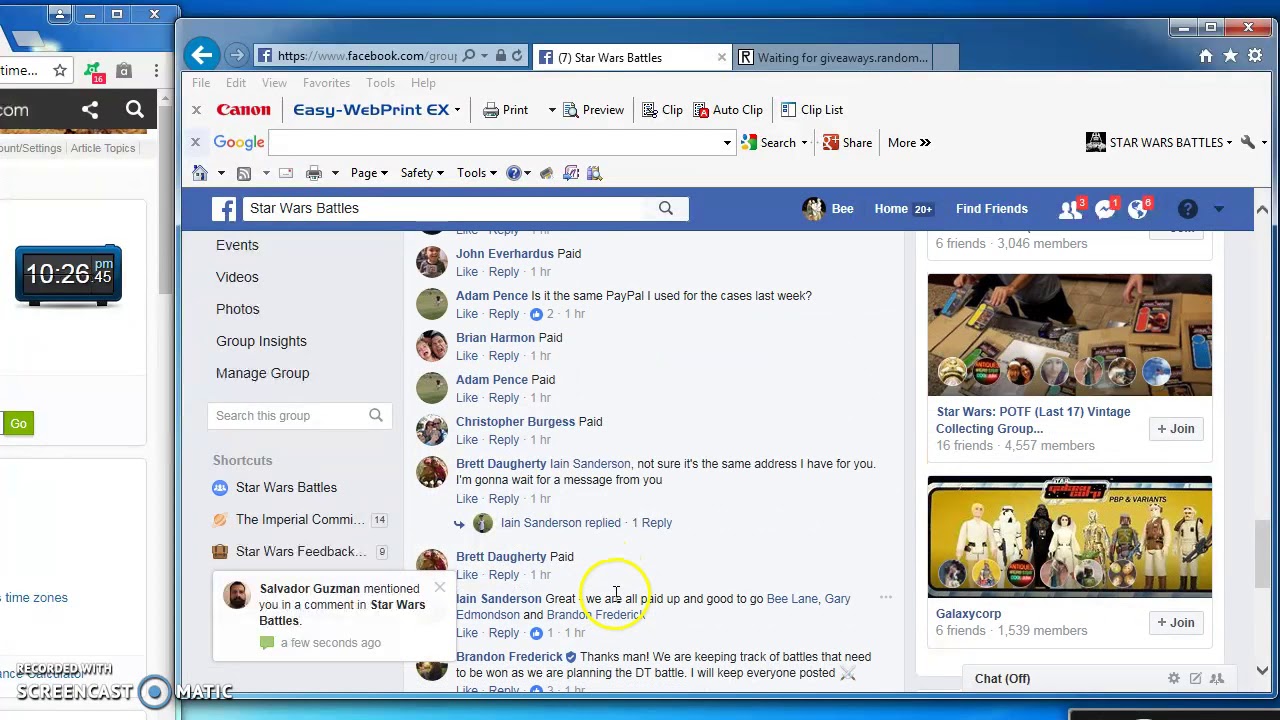Click the command bar Home icon
This screenshot has height=720, width=1280.
point(200,173)
